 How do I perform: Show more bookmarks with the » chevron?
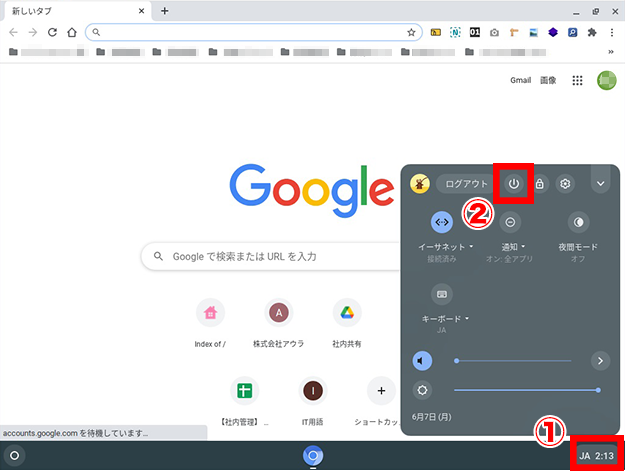(611, 52)
